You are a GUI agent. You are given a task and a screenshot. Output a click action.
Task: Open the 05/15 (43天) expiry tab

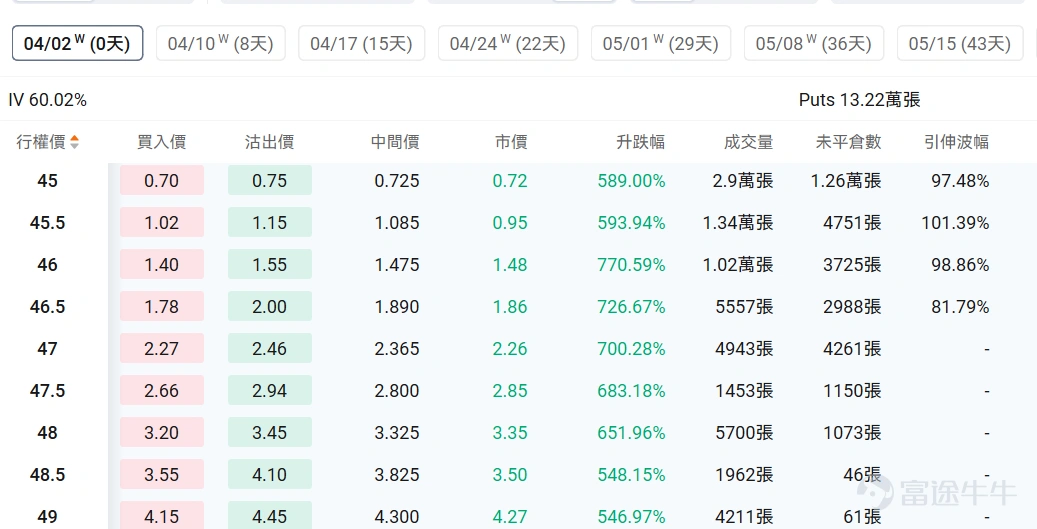[960, 44]
